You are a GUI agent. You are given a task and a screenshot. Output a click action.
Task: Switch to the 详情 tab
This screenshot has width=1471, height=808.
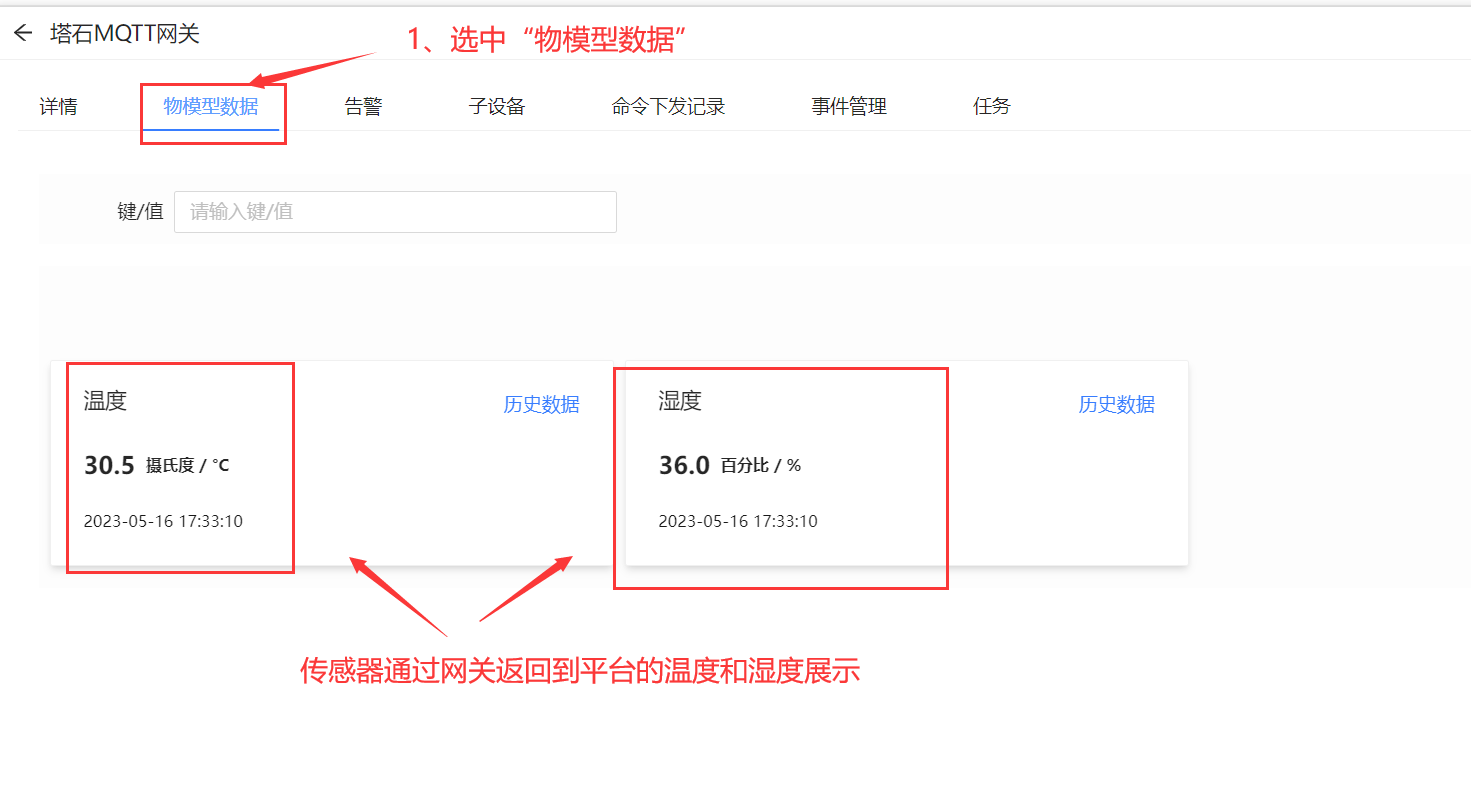[x=59, y=107]
